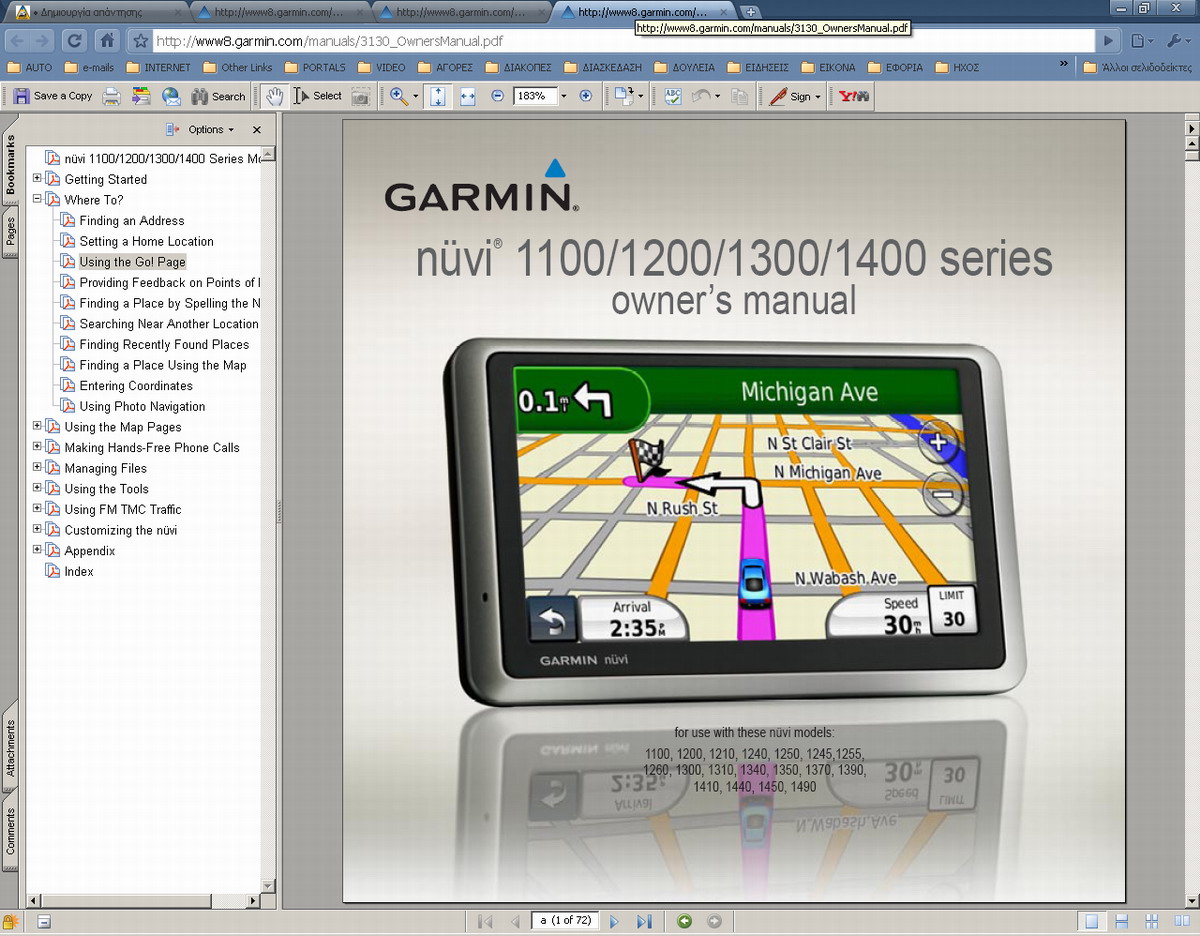This screenshot has height=936, width=1200.
Task: Click the email document icon in Adobe toolbar
Action: click(171, 96)
